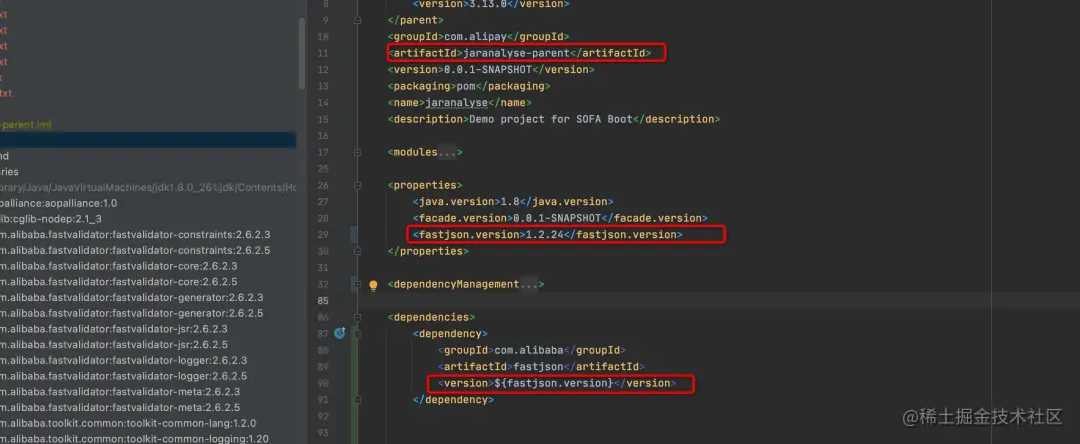Click the opening dependency tag on line 87
This screenshot has width=1080, height=444.
(x=450, y=334)
